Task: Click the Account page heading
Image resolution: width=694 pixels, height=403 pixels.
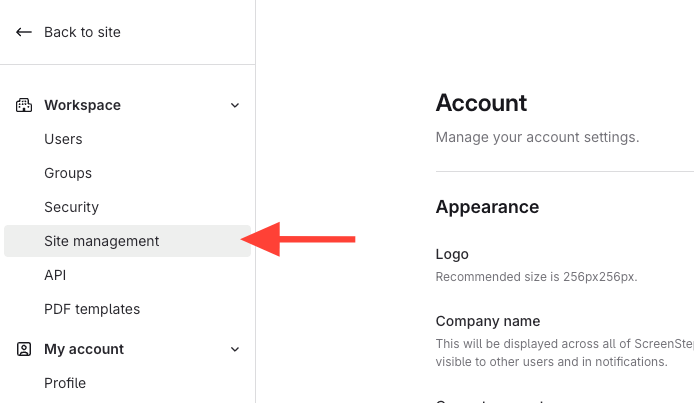Action: coord(481,102)
